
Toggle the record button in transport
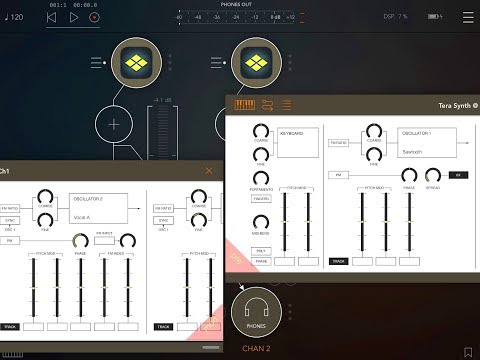(94, 17)
